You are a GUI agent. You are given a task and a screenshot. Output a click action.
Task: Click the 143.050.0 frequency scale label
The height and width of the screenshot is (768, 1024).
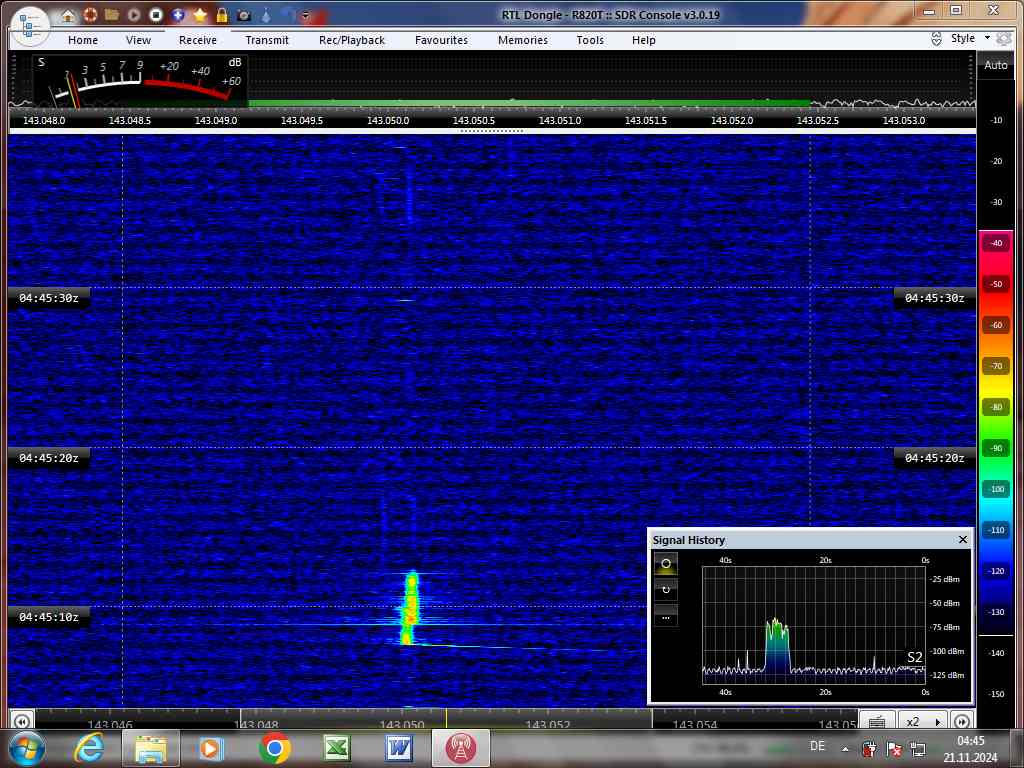pyautogui.click(x=388, y=121)
